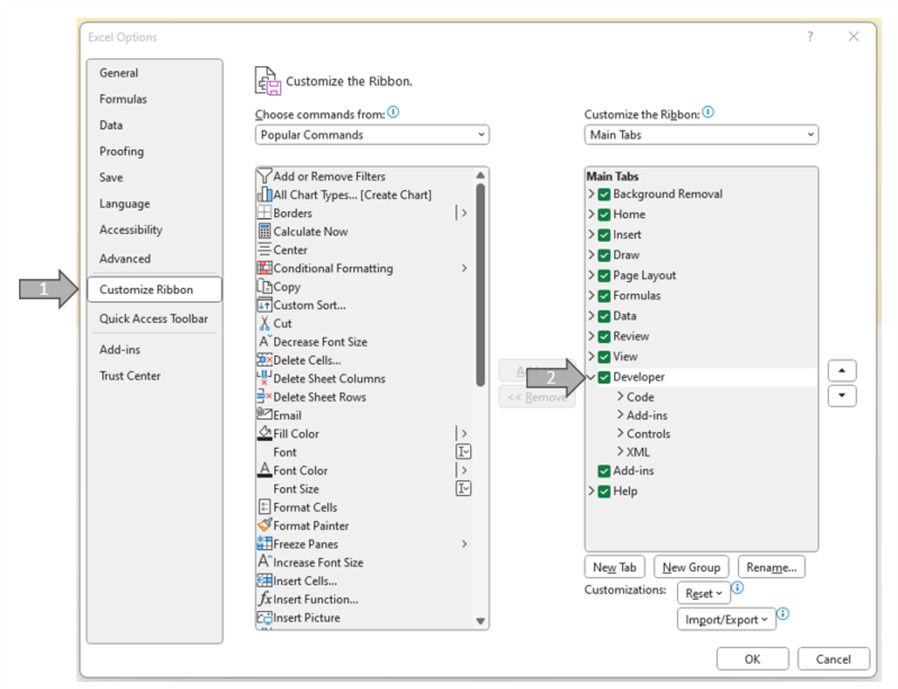Click the New Group button
The height and width of the screenshot is (689, 898).
(x=690, y=567)
